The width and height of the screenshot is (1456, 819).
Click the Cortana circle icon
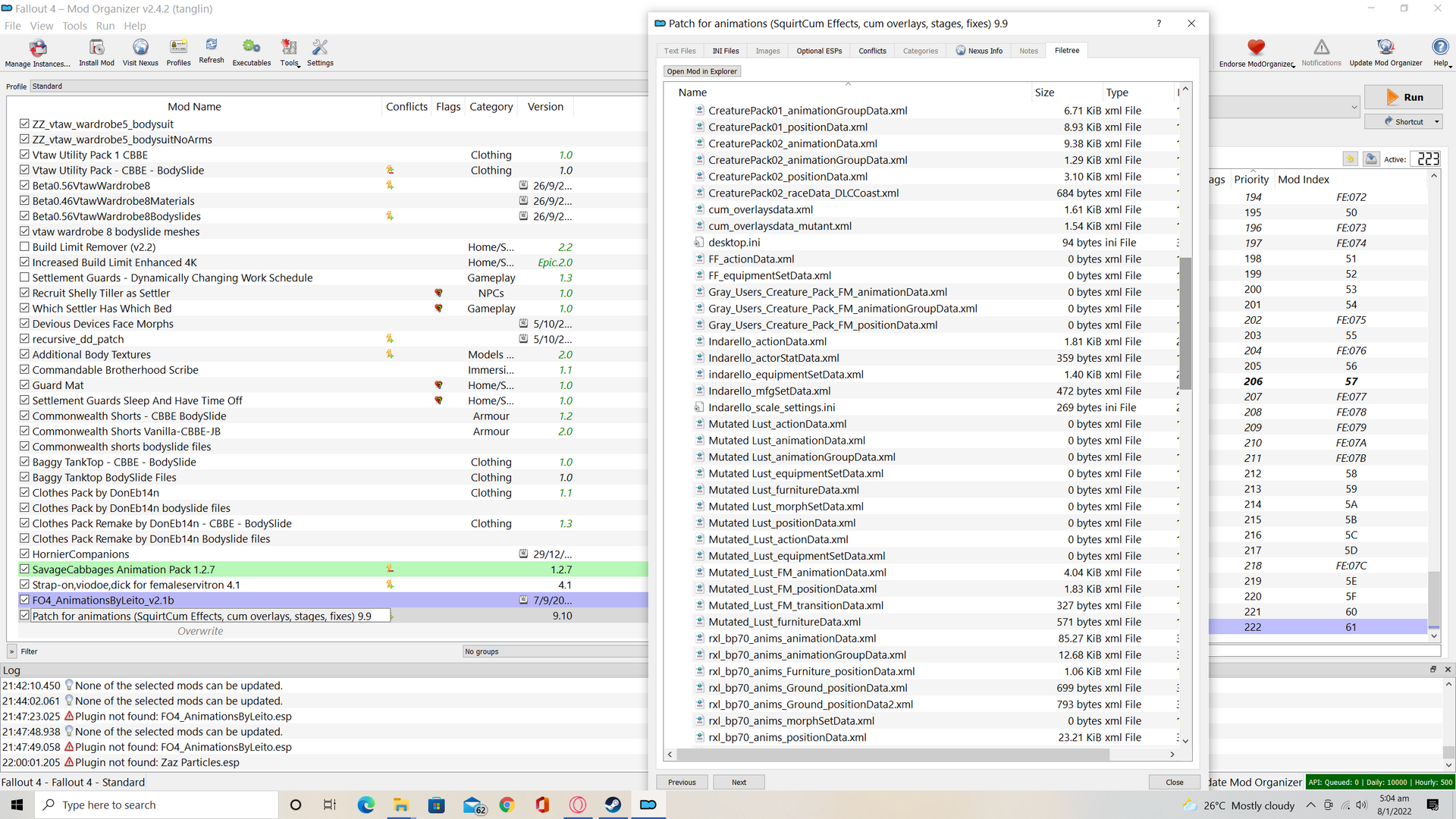pyautogui.click(x=296, y=805)
